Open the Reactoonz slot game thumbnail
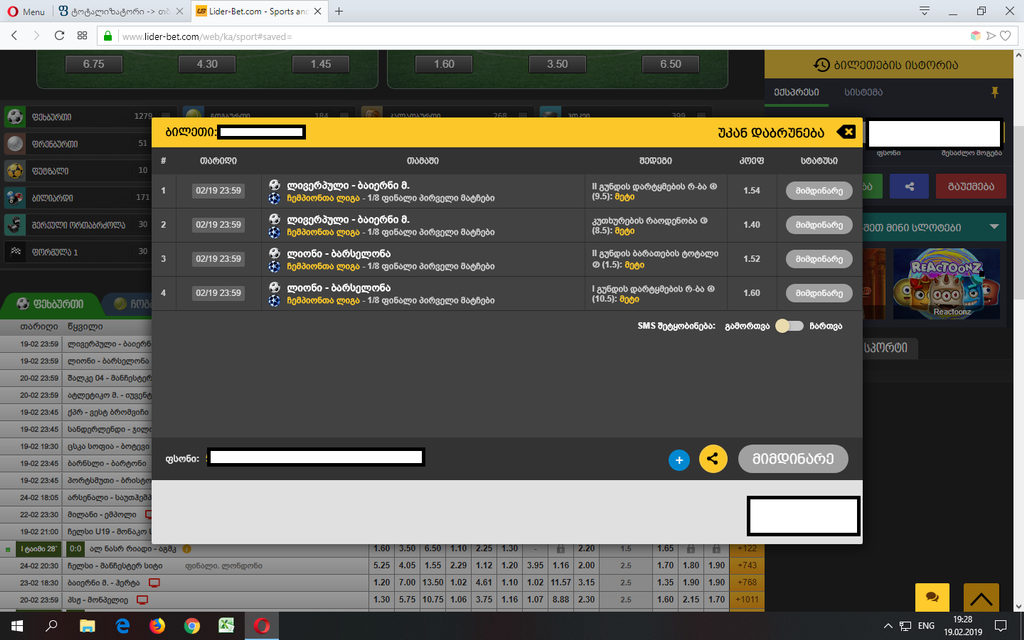Viewport: 1024px width, 640px height. point(946,283)
